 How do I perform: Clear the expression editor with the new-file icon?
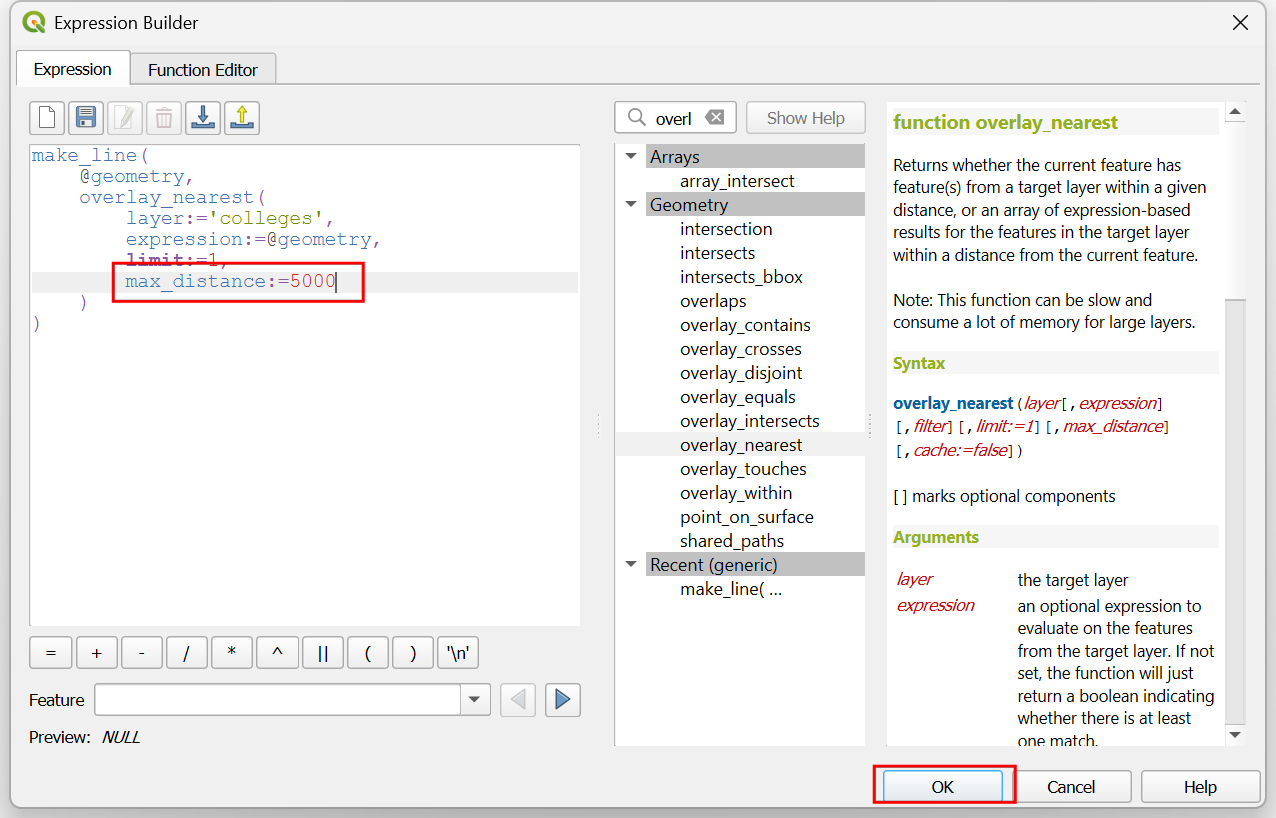coord(47,117)
